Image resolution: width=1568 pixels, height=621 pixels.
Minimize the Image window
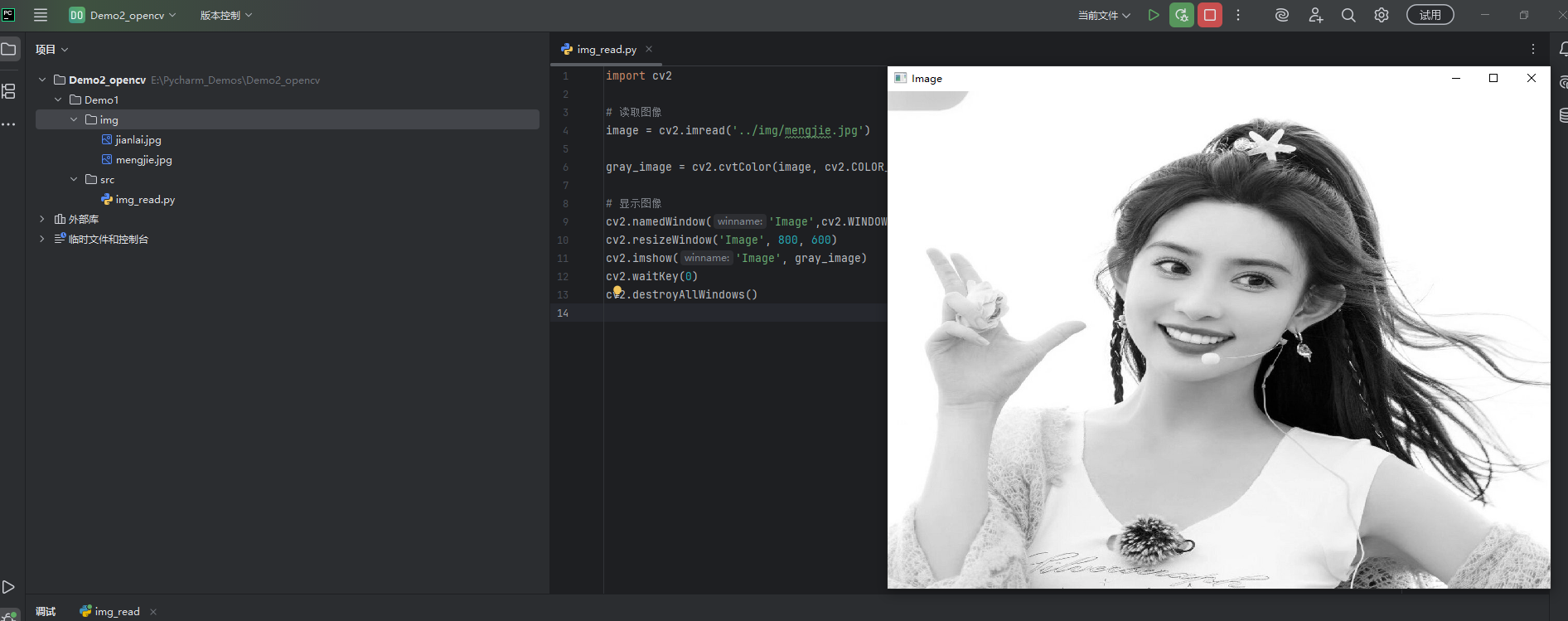(1456, 78)
